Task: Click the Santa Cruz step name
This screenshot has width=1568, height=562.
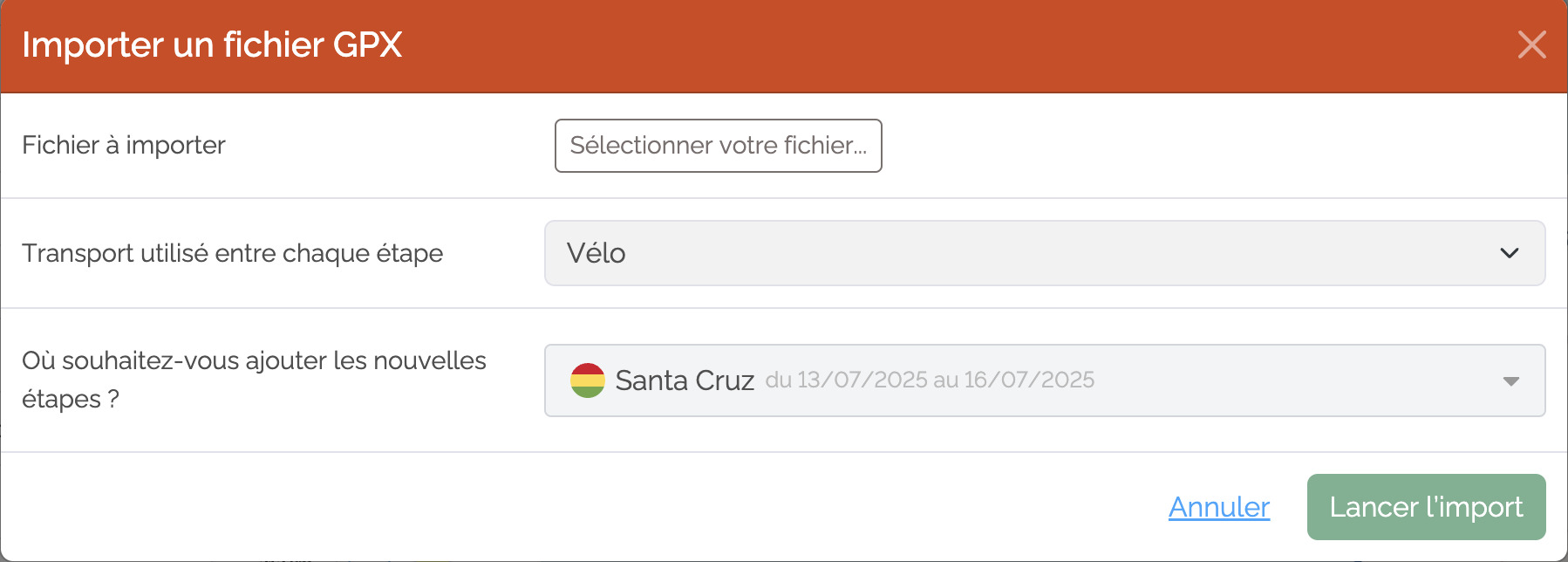Action: point(685,380)
